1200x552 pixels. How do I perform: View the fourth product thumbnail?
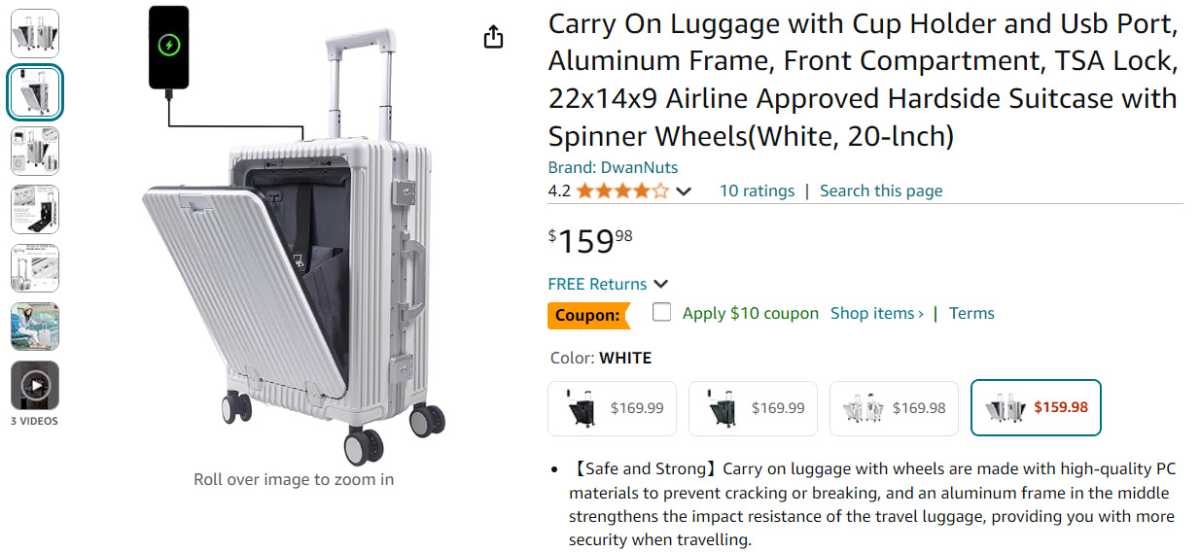pyautogui.click(x=35, y=209)
